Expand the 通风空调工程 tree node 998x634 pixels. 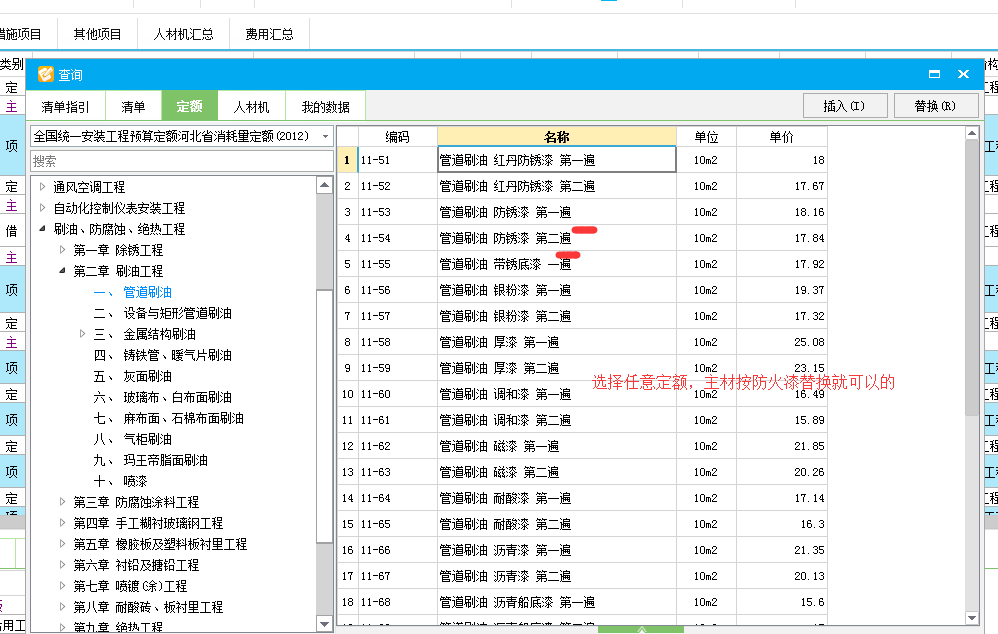43,187
